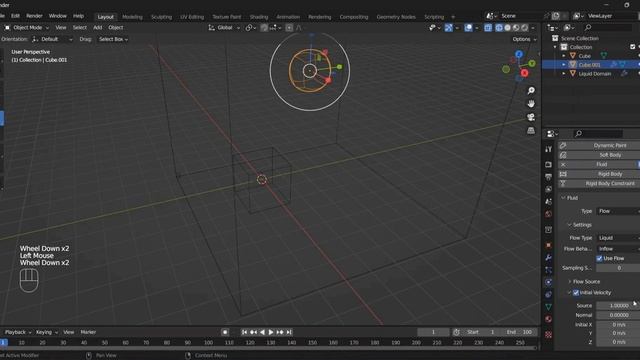Open the Options dropdown in viewport
This screenshot has width=640, height=360.
[524, 39]
